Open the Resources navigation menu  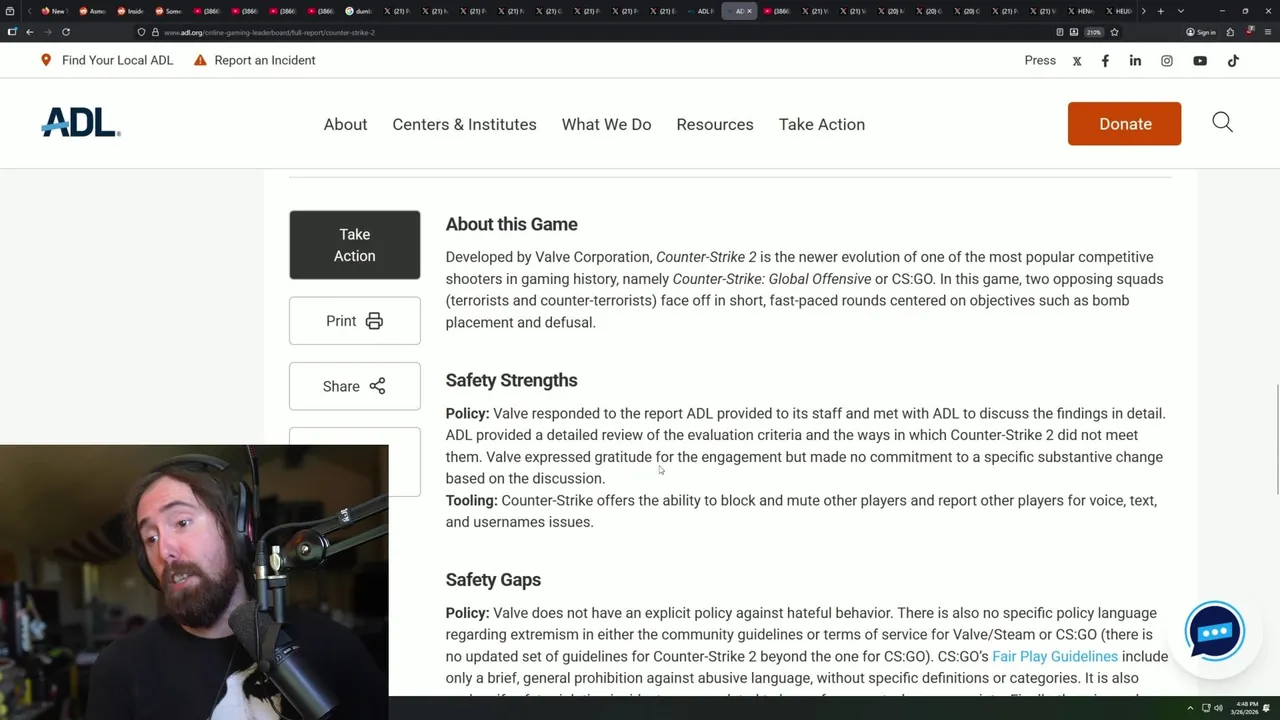[x=715, y=125]
